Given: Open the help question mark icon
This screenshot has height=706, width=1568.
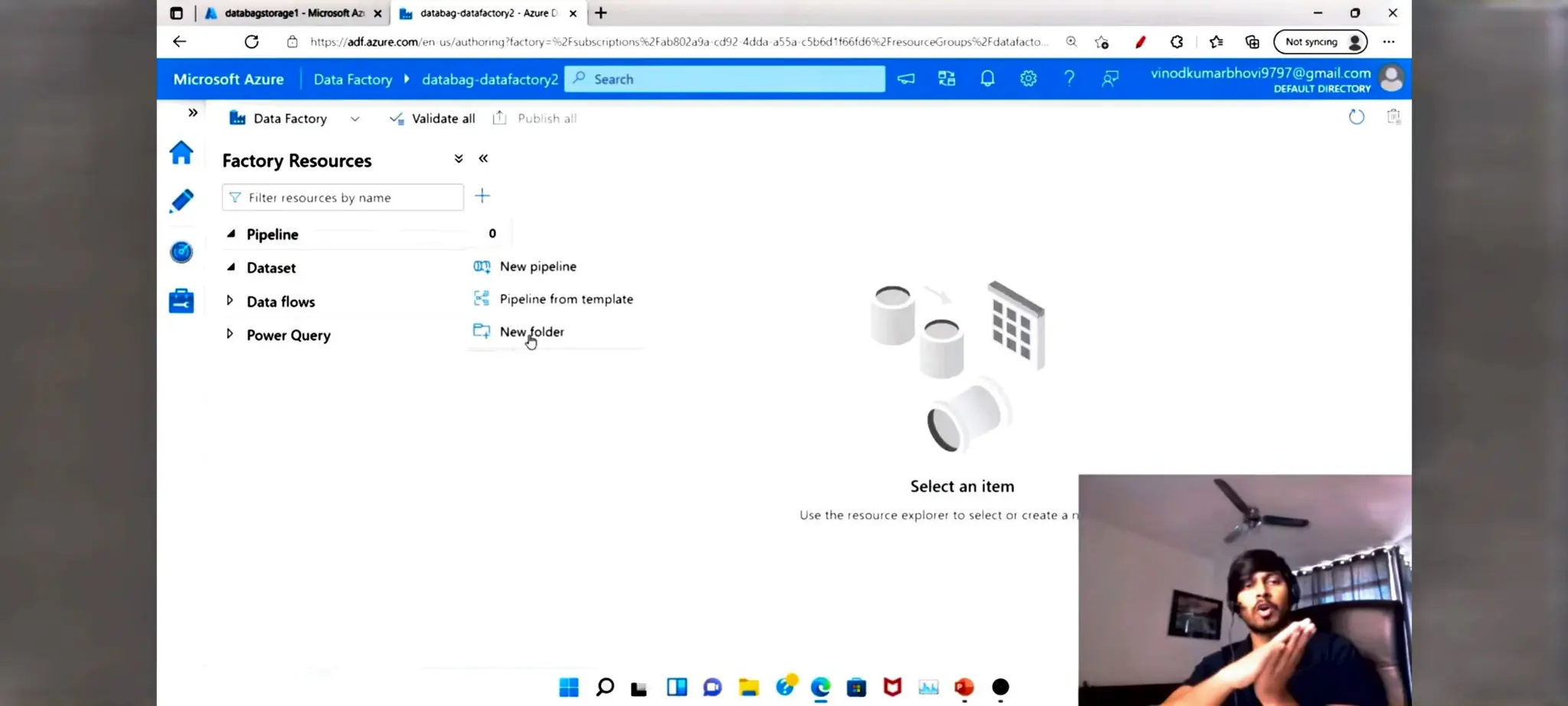Looking at the screenshot, I should [1069, 79].
